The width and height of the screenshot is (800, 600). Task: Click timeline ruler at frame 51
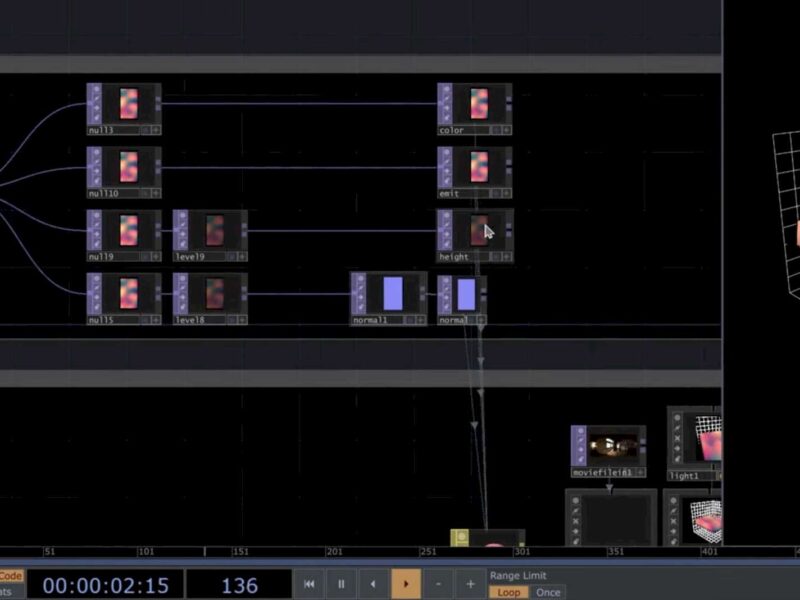(x=49, y=552)
